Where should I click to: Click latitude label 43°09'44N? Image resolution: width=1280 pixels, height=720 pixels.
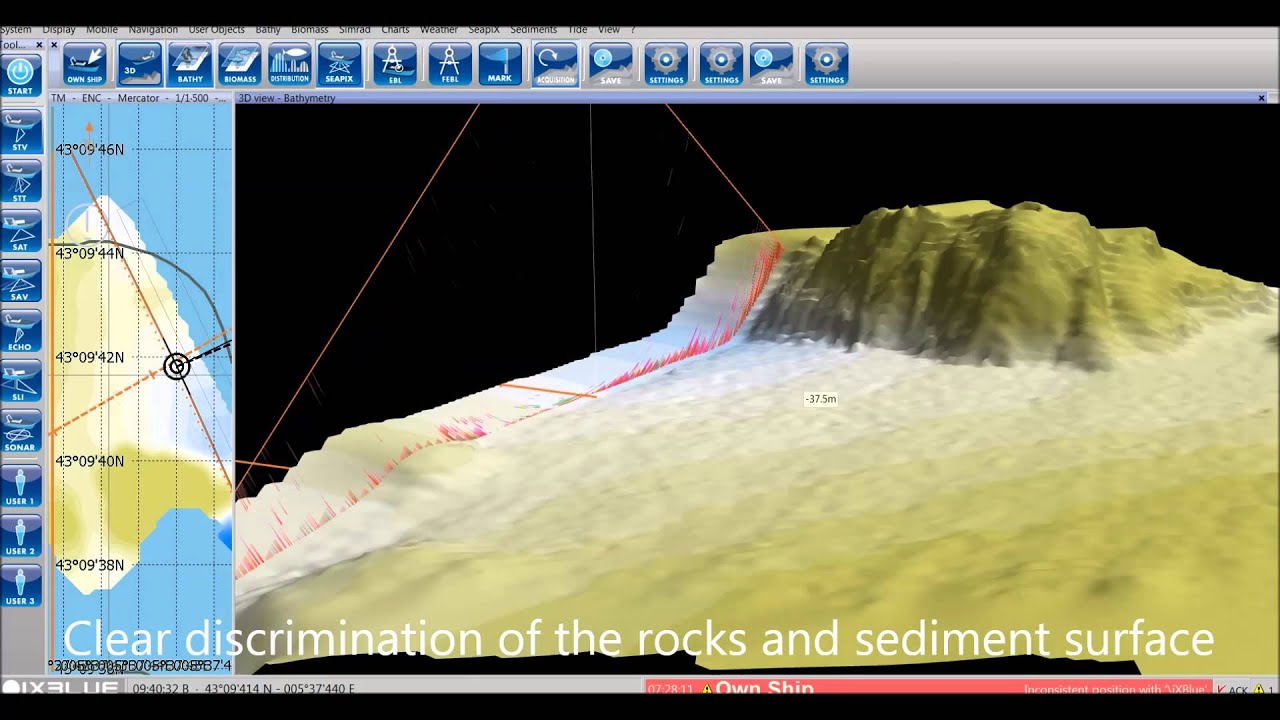tap(90, 253)
